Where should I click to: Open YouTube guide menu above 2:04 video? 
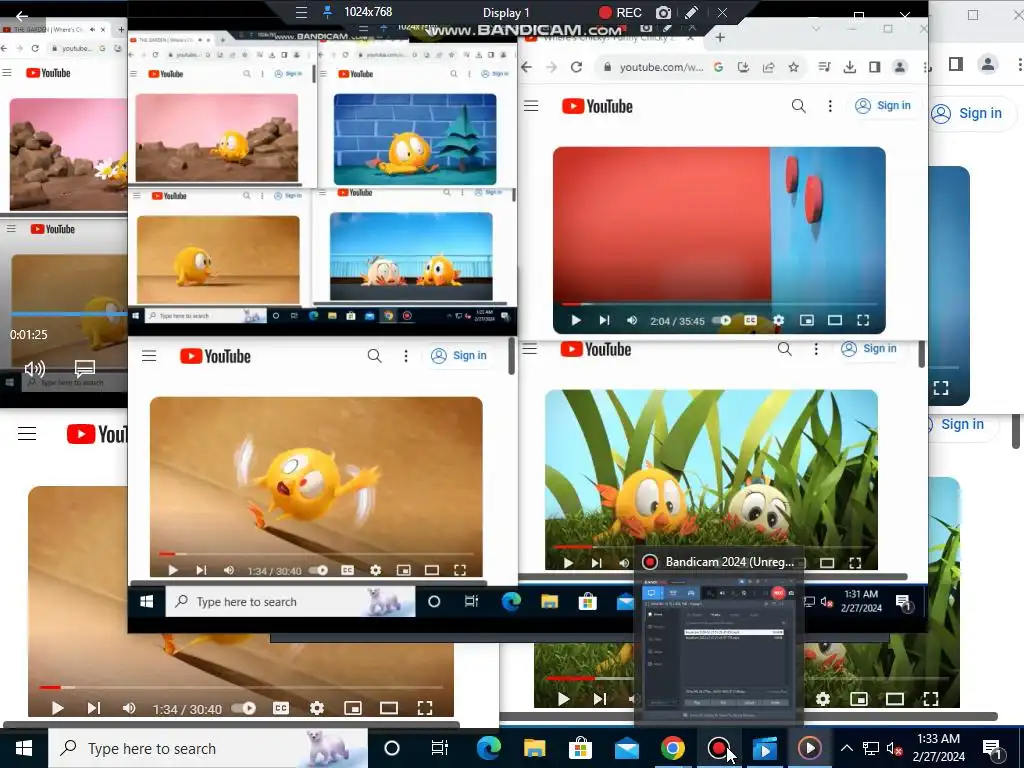coord(531,106)
